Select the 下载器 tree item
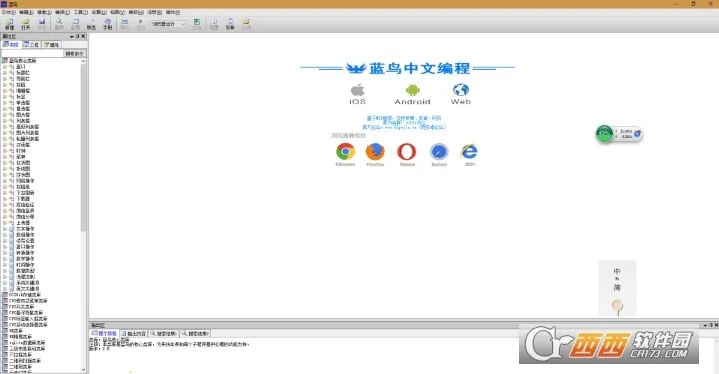 point(23,199)
